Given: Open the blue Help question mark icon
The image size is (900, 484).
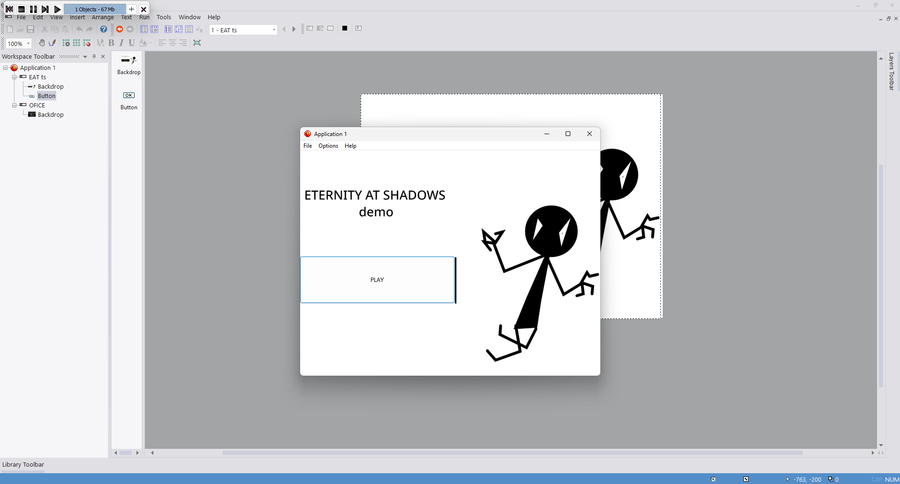Looking at the screenshot, I should (x=103, y=29).
